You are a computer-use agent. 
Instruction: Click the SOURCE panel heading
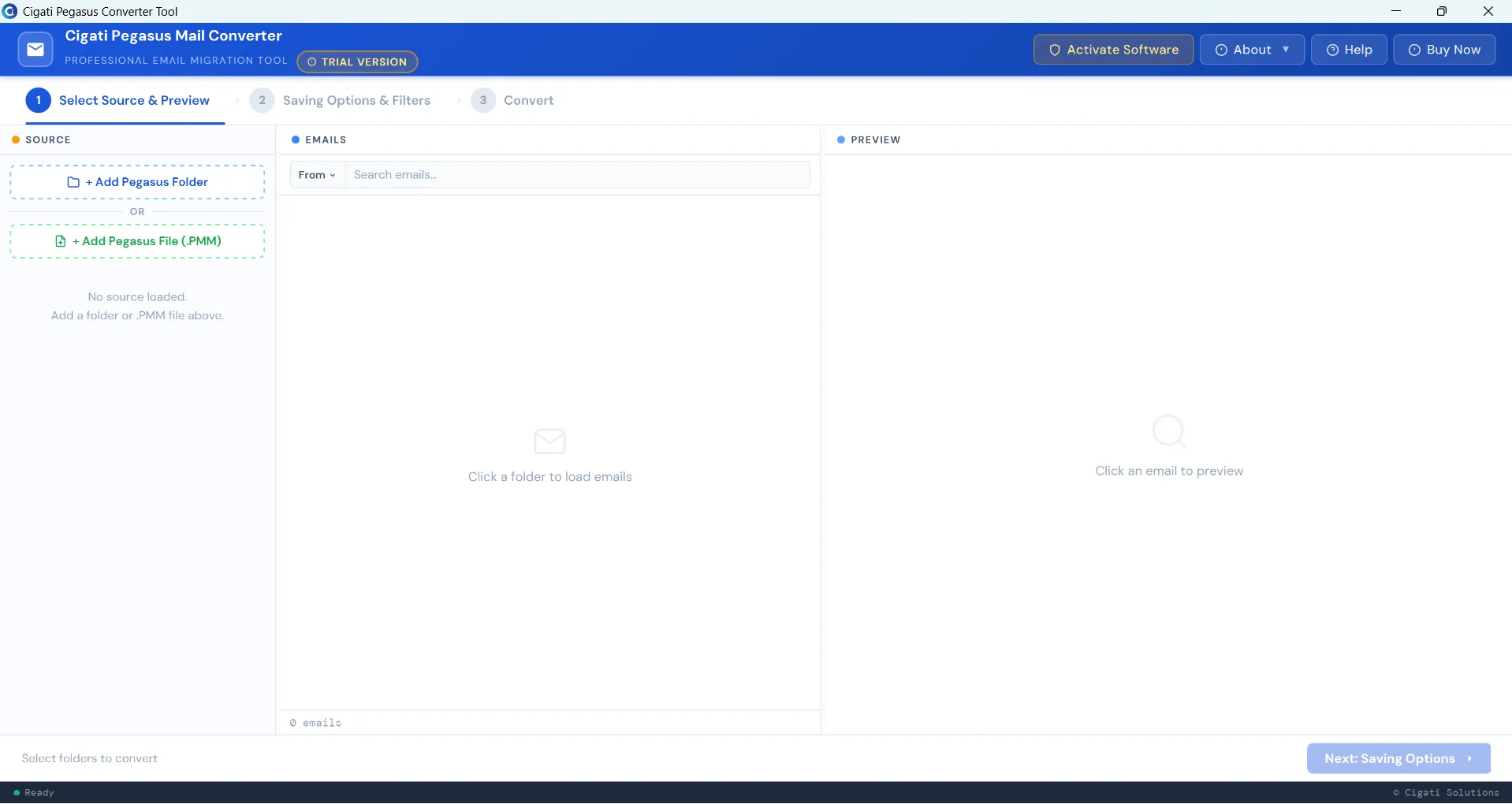48,140
